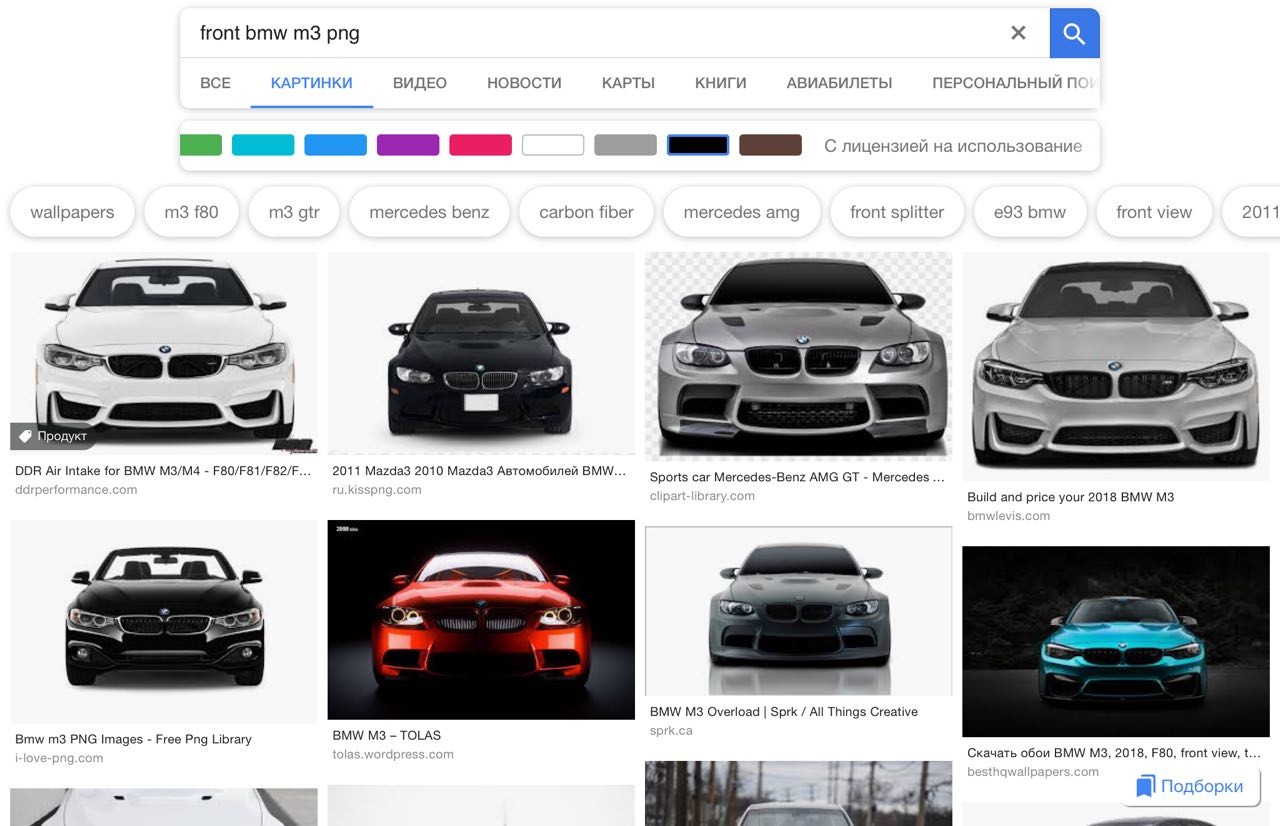
Task: Open the ВИДЕО tab
Action: [x=420, y=83]
